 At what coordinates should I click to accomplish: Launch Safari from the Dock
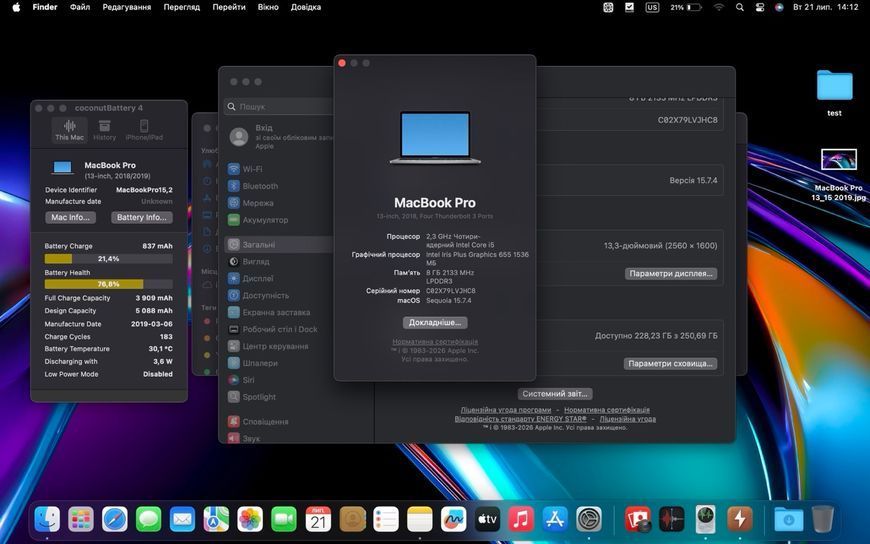pos(115,520)
